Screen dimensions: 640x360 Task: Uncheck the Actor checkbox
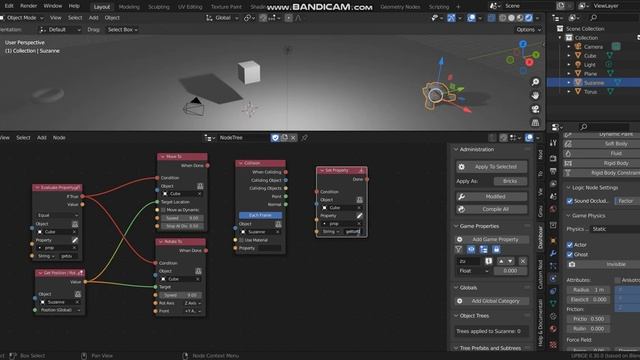pos(569,244)
